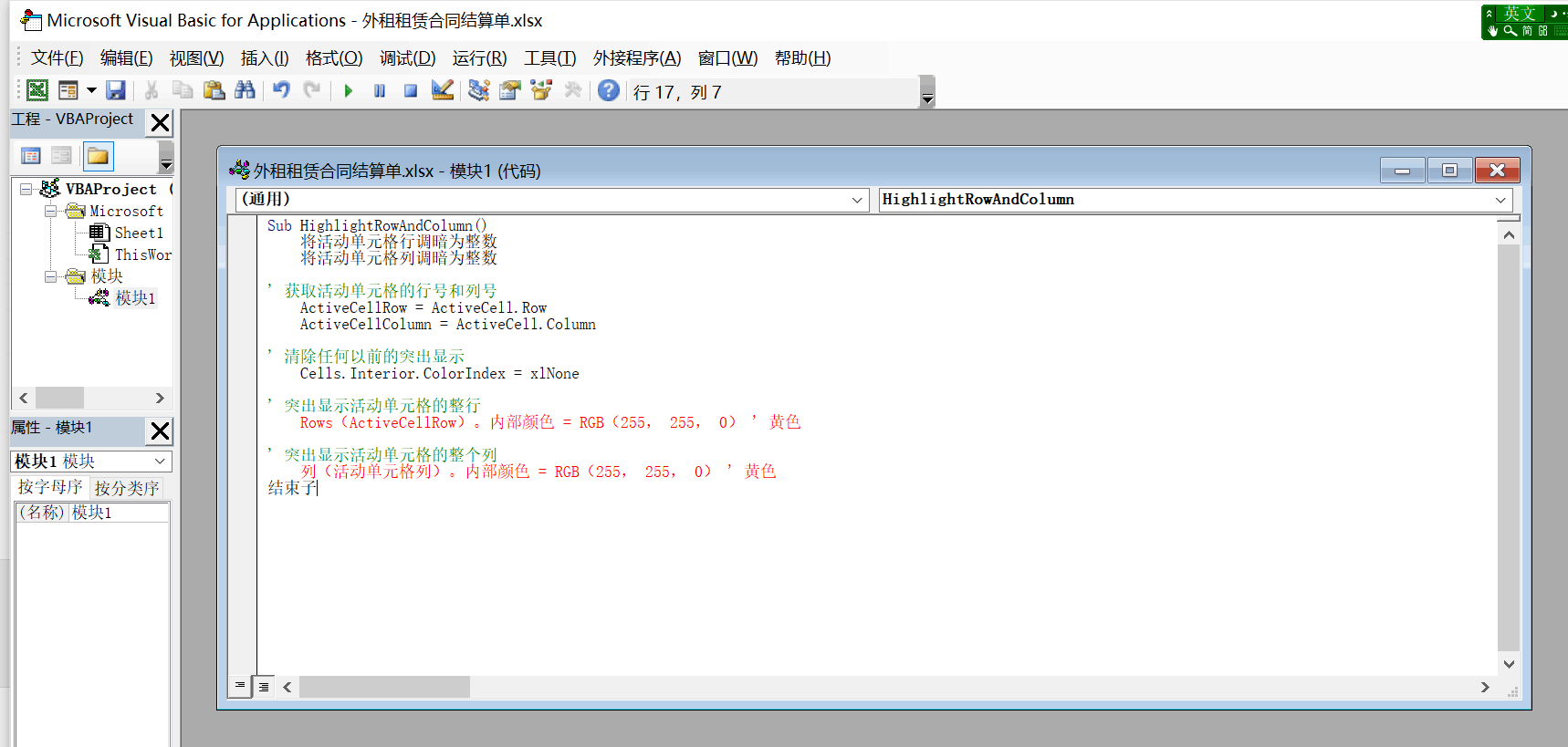Toggle Design Mode icon
The height and width of the screenshot is (747, 1568).
coord(443,90)
